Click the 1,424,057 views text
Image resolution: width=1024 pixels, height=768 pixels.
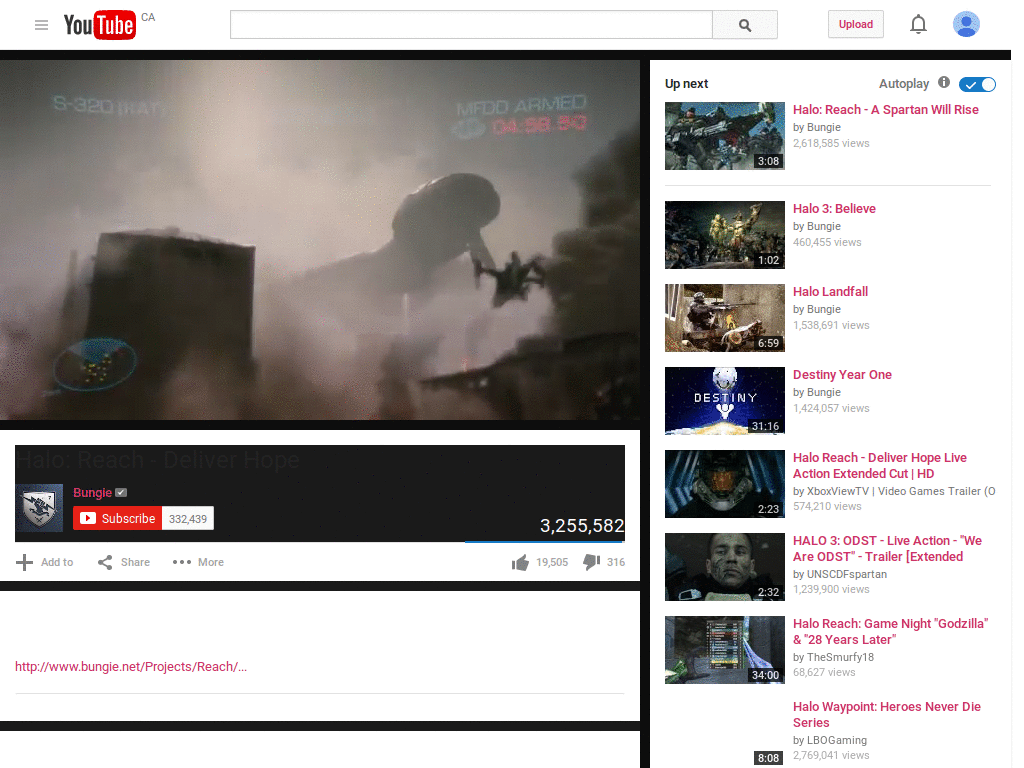click(x=831, y=408)
